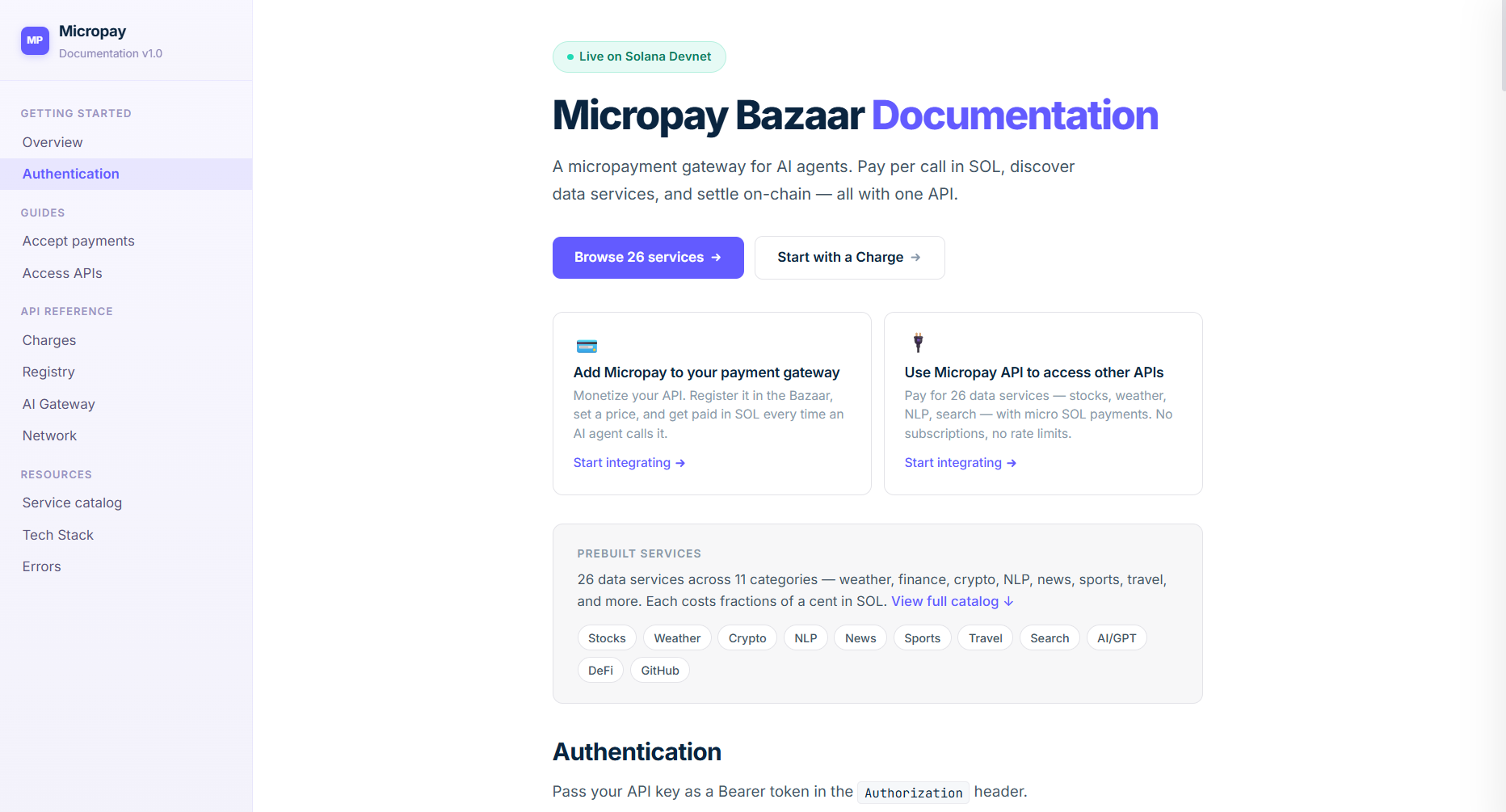
Task: Click Browse 26 services button
Action: point(648,258)
